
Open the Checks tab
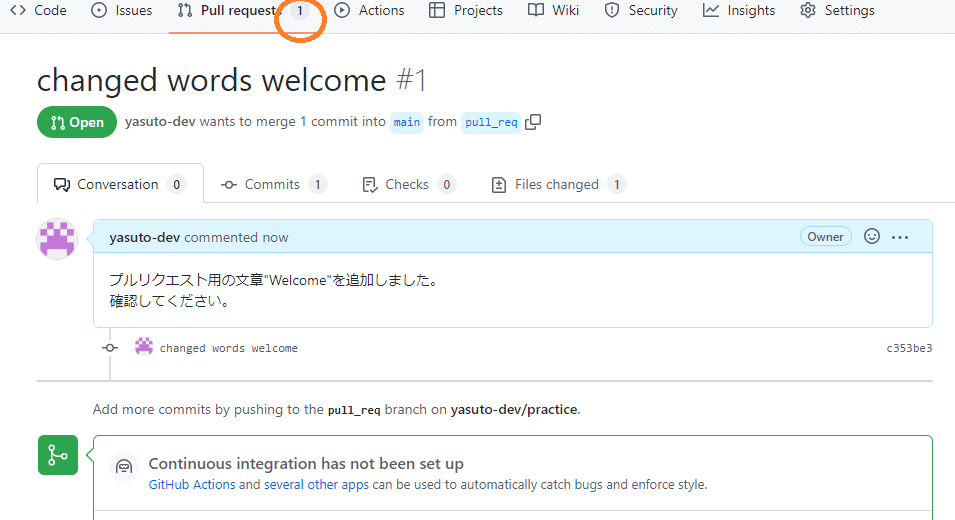click(x=409, y=184)
